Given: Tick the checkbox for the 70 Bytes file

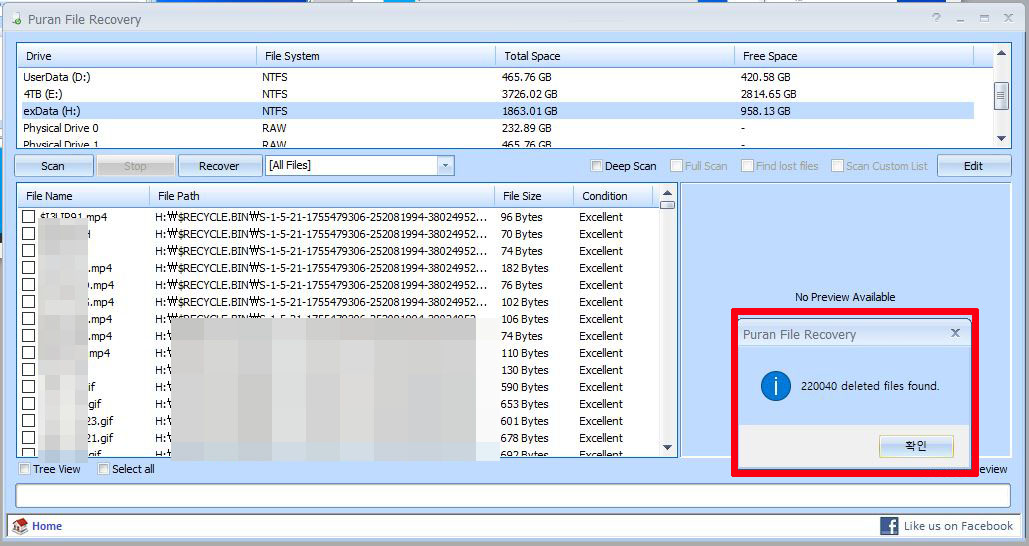Looking at the screenshot, I should pos(28,234).
